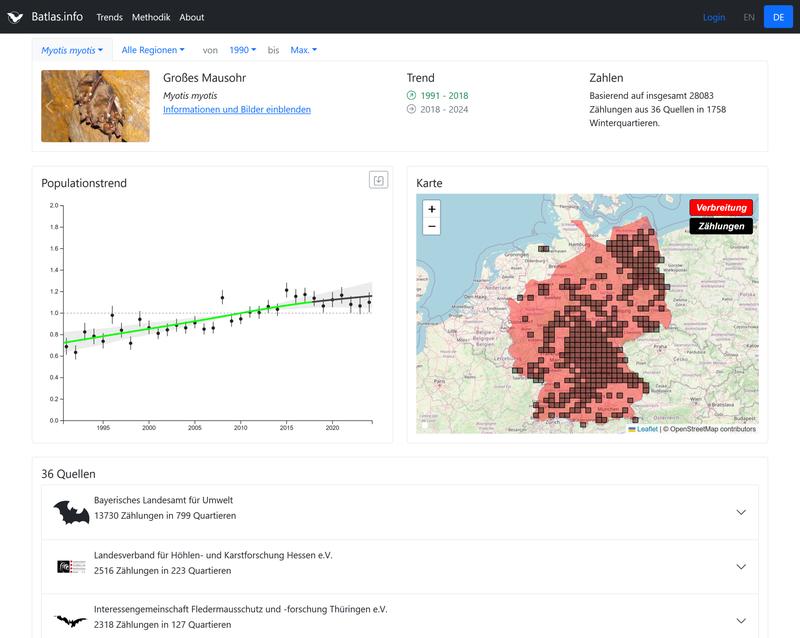Expand Landesverband für Höhlen- und Karstforschung Hessen
The height and width of the screenshot is (638, 800).
coord(400,567)
